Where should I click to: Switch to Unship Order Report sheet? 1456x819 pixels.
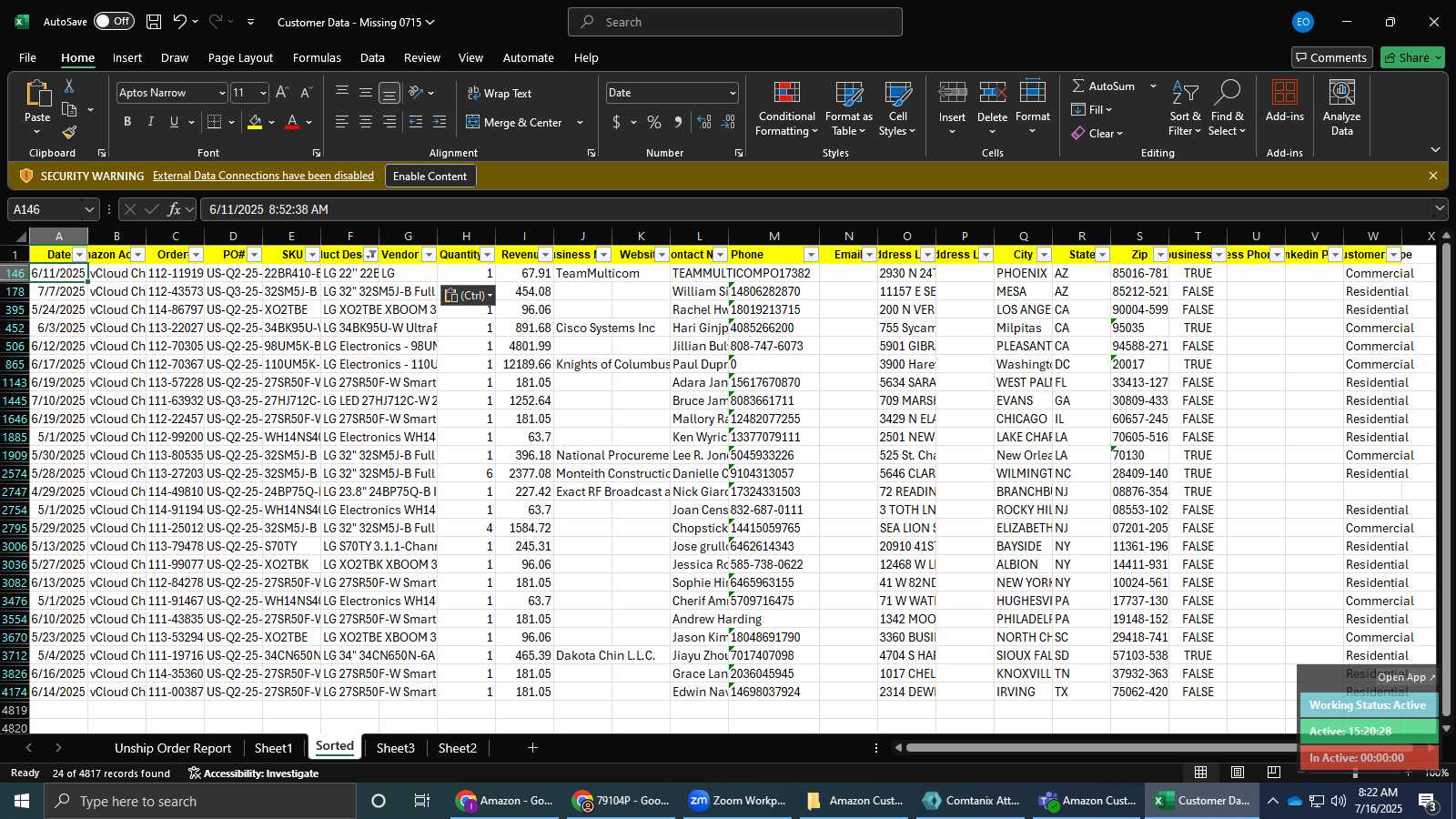coord(173,748)
